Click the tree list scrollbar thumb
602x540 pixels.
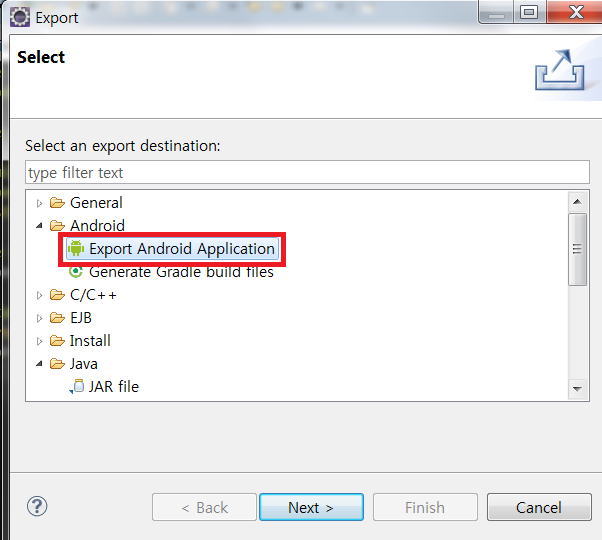577,249
